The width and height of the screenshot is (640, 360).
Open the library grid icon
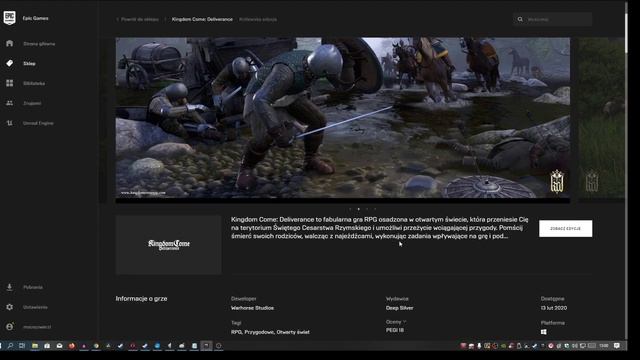(9, 83)
